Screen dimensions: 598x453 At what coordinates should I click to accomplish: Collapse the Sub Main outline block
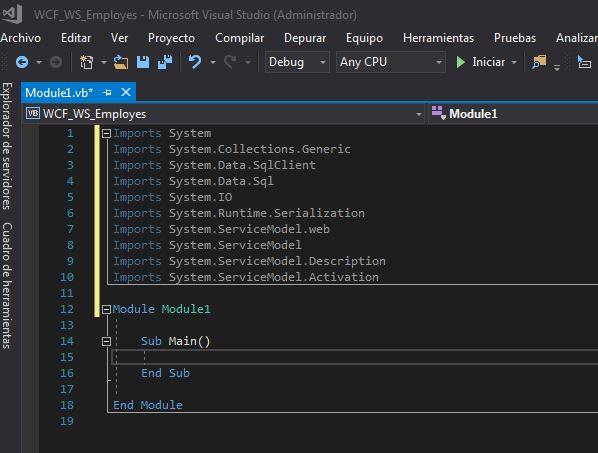click(x=106, y=341)
